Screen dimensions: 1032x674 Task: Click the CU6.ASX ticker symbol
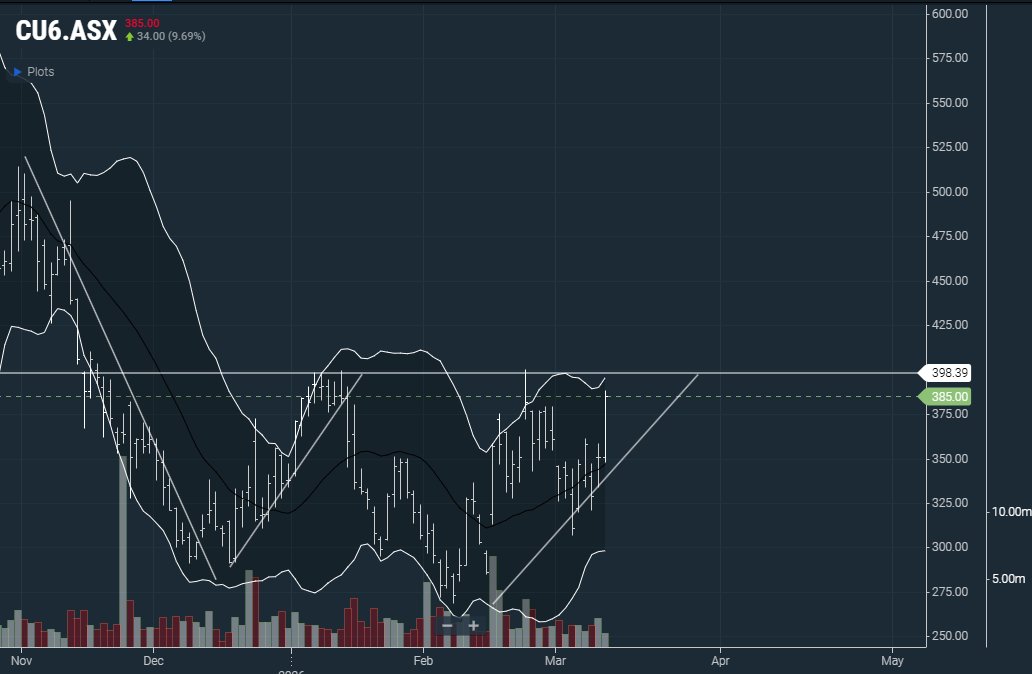point(66,30)
